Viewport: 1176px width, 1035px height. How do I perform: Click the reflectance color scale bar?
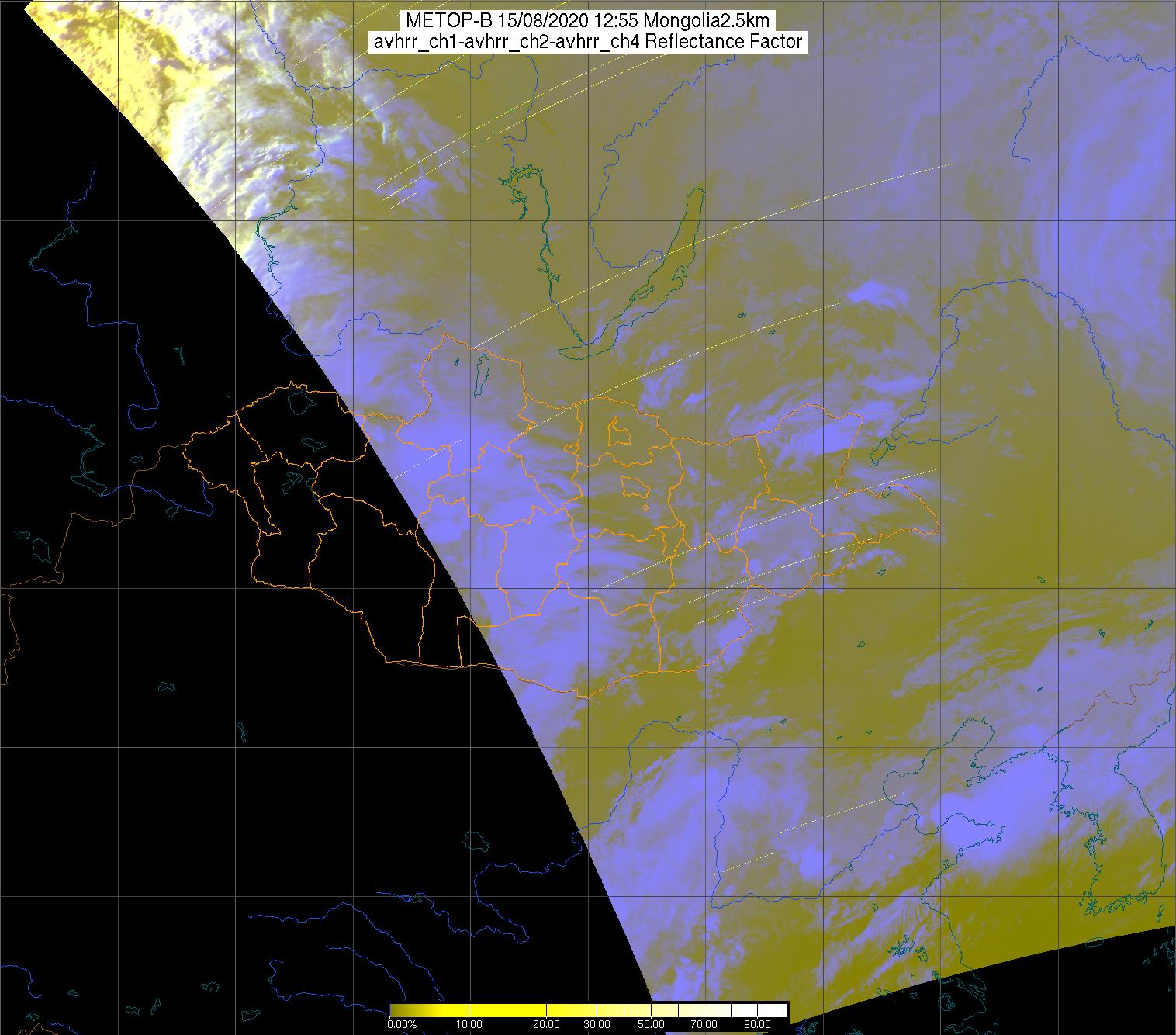click(x=588, y=1009)
